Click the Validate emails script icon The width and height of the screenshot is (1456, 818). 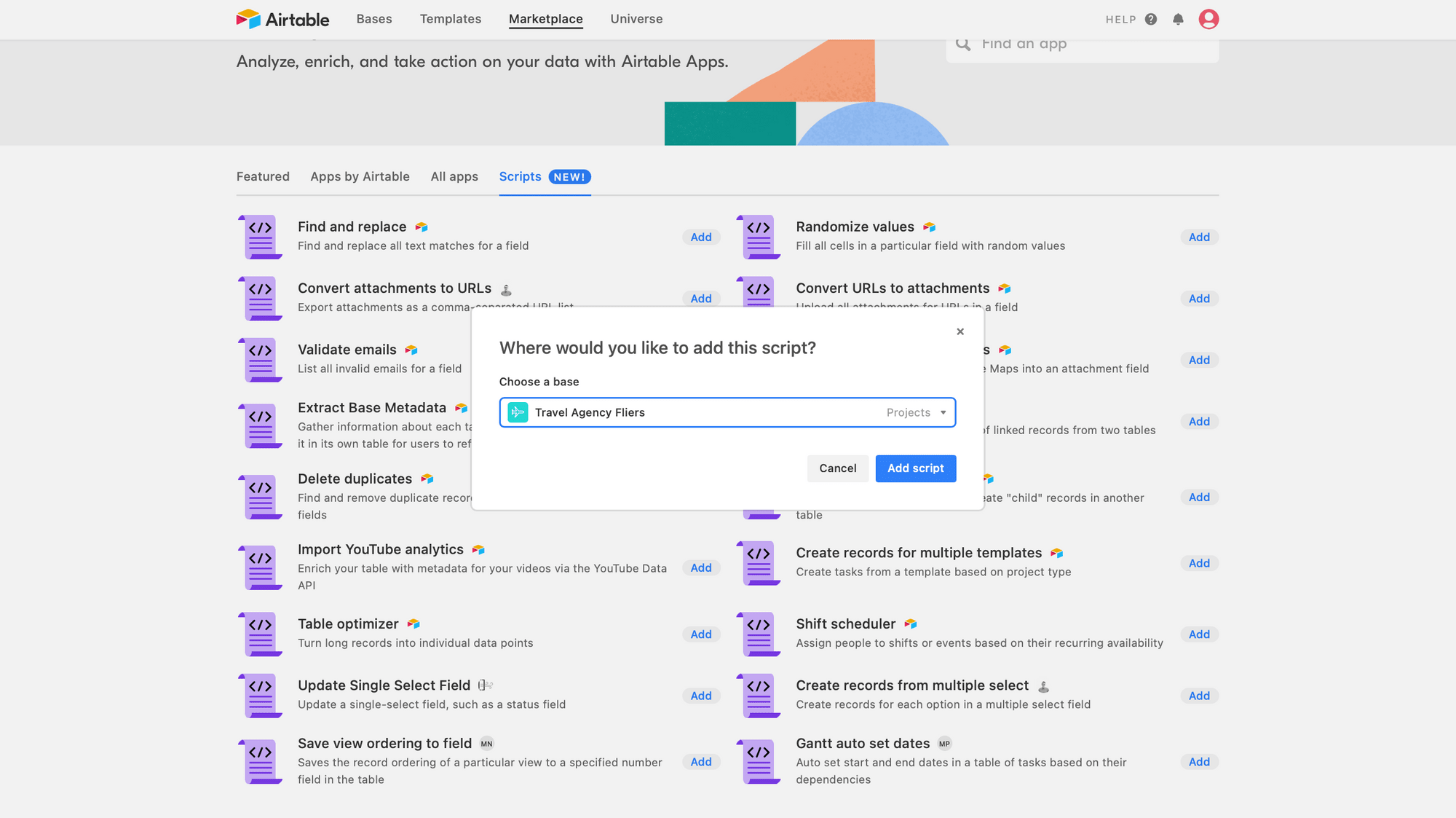pyautogui.click(x=260, y=360)
